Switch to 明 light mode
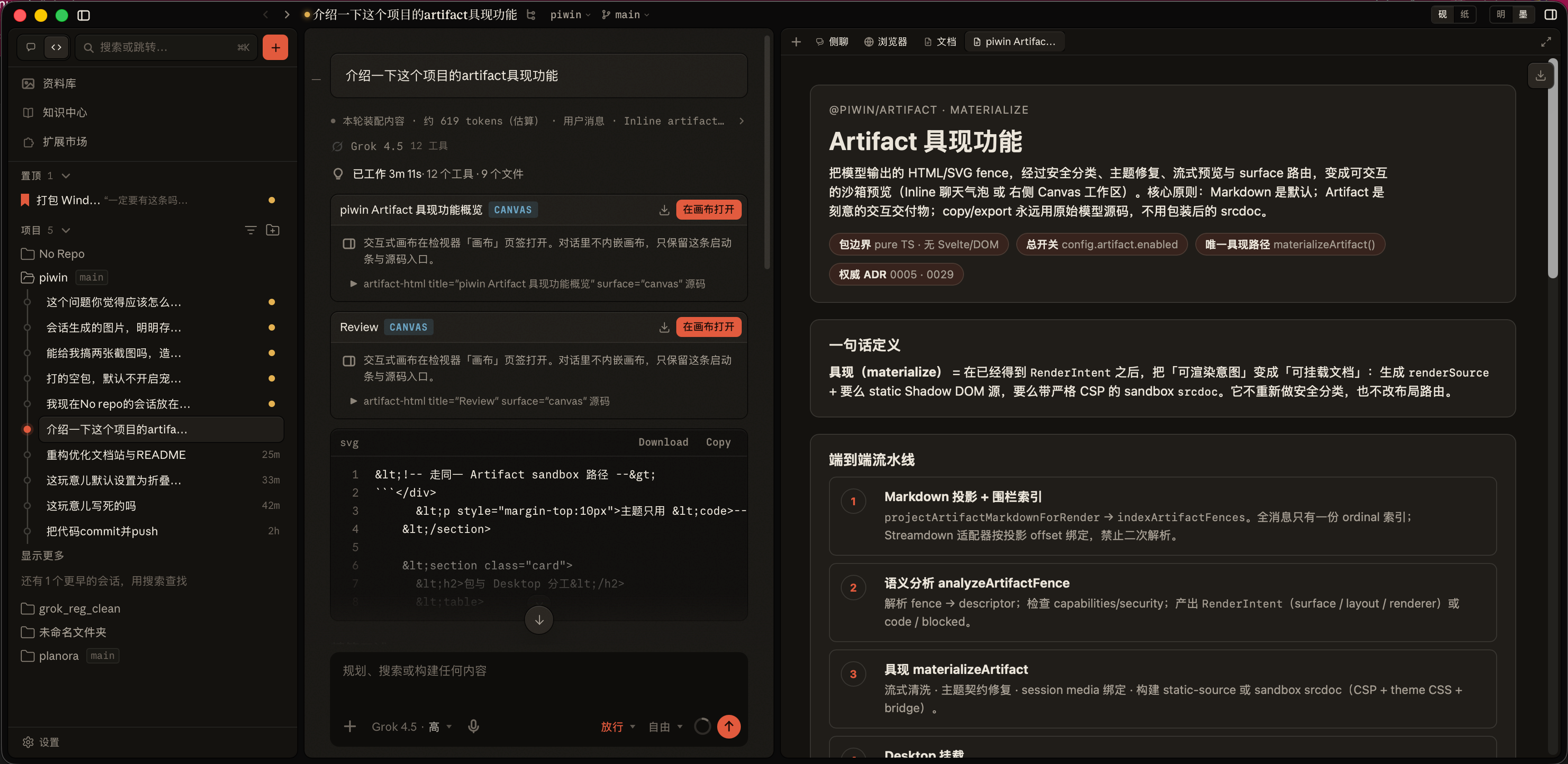Viewport: 1568px width, 764px height. [x=1500, y=15]
